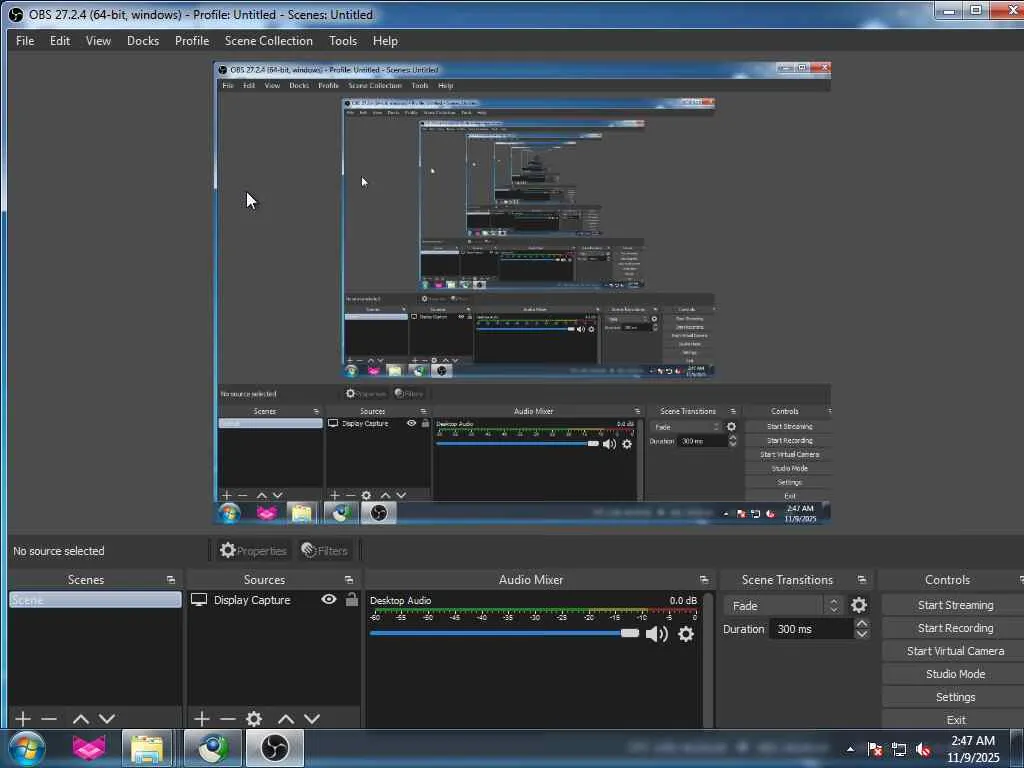The height and width of the screenshot is (768, 1024).
Task: Open the Profile menu
Action: 192,40
